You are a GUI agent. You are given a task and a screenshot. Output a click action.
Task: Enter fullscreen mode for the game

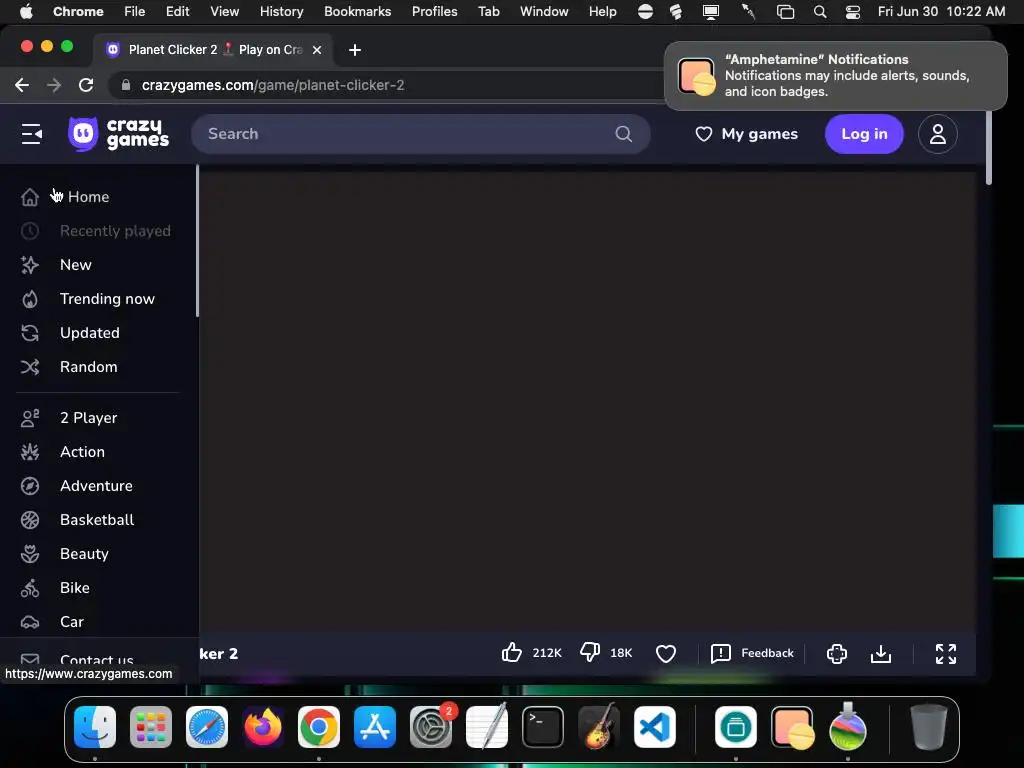(x=946, y=653)
